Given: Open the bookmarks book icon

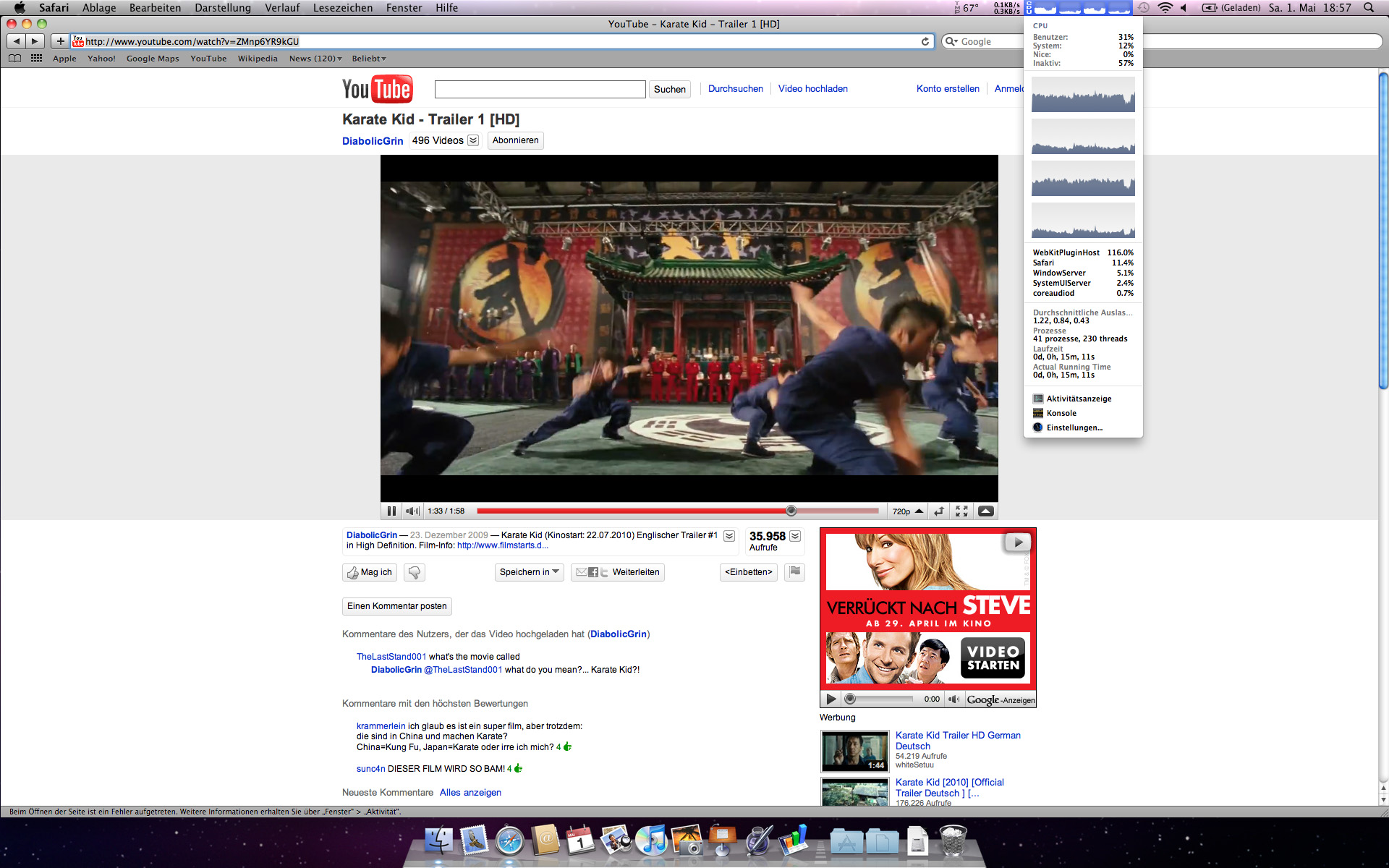Looking at the screenshot, I should (x=14, y=59).
